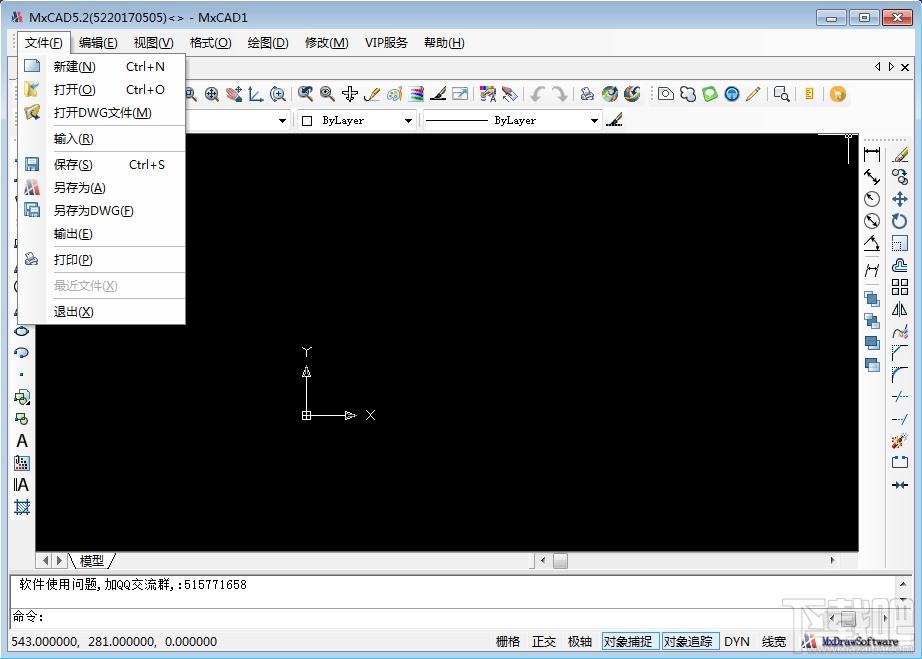922x659 pixels.
Task: Select the Mirror tool icon
Action: [x=900, y=309]
